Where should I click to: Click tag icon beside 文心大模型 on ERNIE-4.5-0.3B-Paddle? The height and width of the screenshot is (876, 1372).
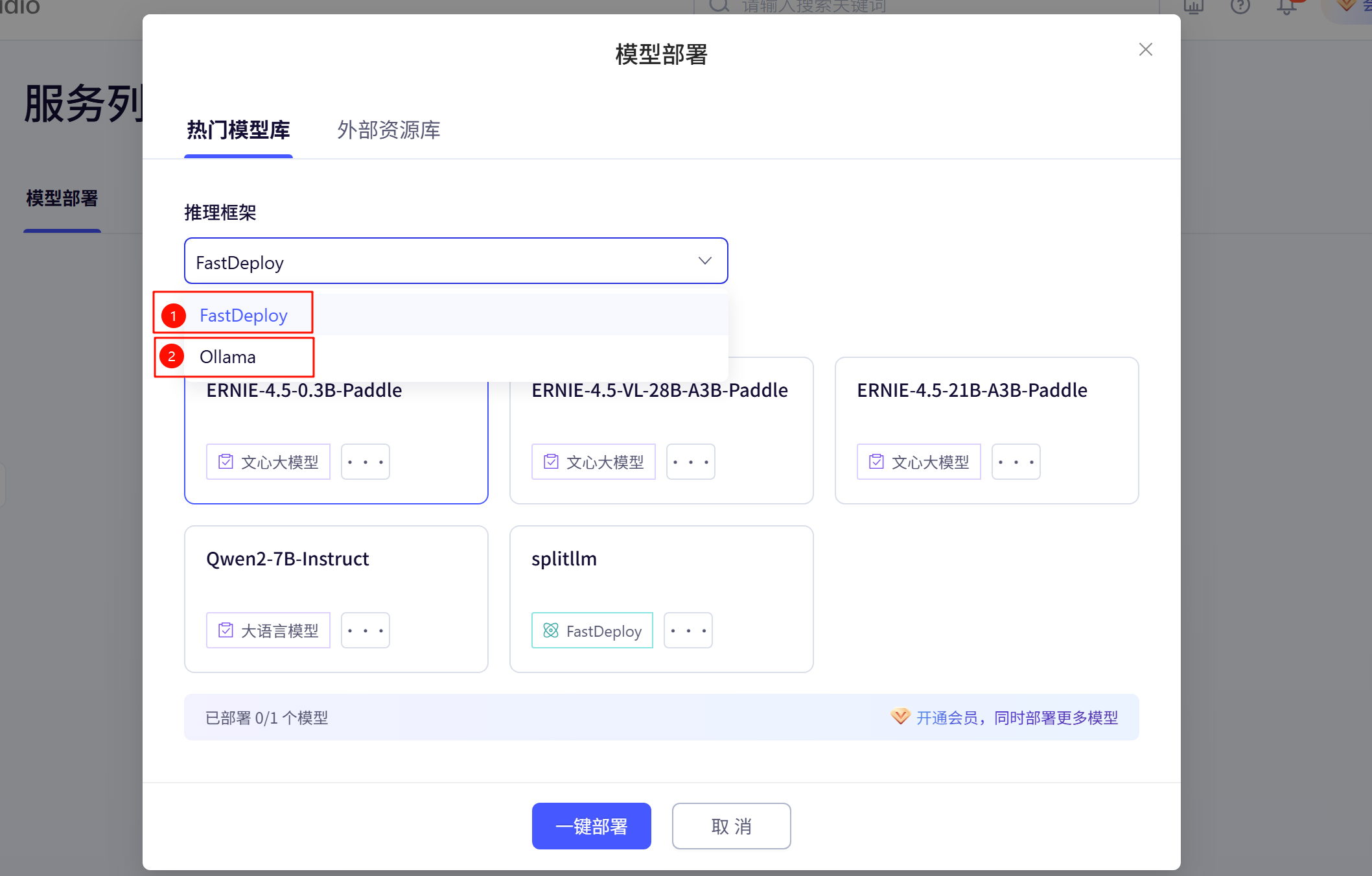point(226,462)
